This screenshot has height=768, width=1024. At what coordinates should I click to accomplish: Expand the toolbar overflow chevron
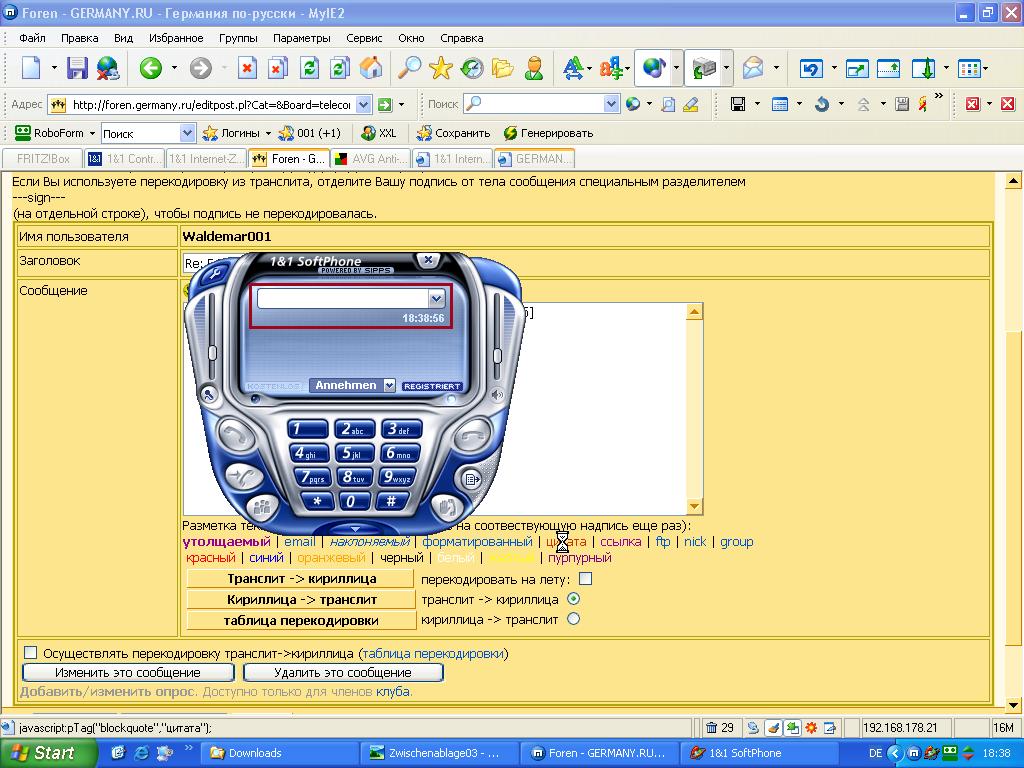click(x=939, y=96)
